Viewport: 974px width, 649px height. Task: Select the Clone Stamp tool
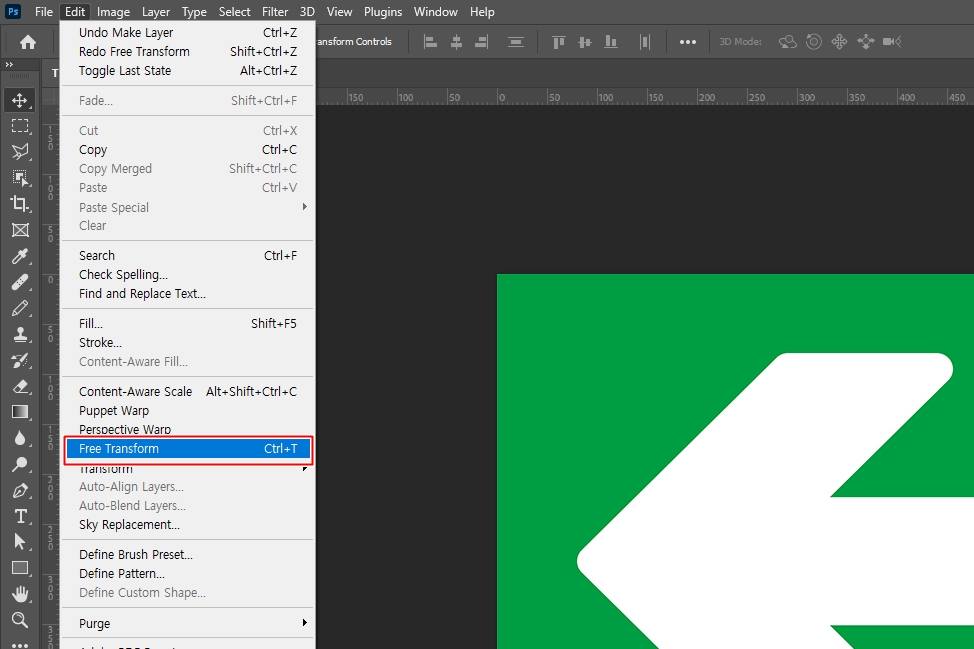point(20,334)
